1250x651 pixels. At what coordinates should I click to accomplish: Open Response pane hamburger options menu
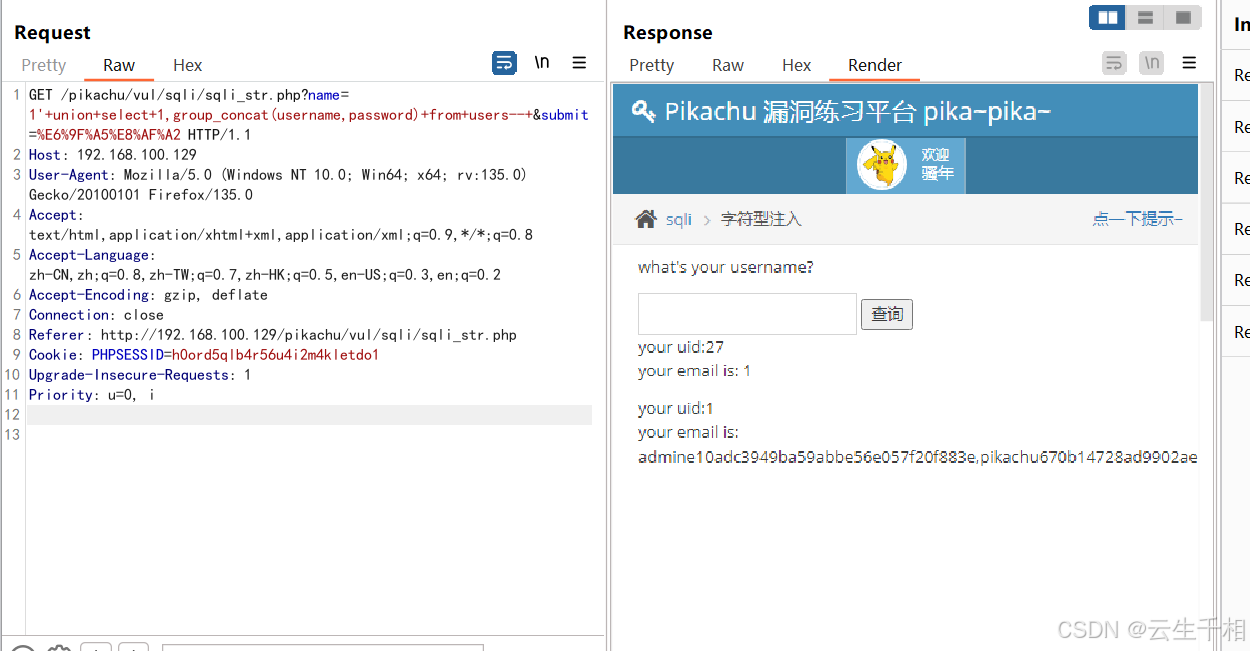point(1189,63)
